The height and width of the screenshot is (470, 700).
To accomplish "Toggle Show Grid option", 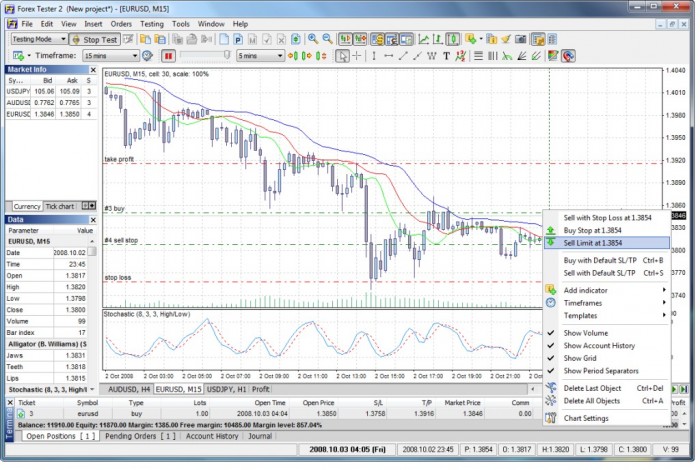I will (579, 358).
